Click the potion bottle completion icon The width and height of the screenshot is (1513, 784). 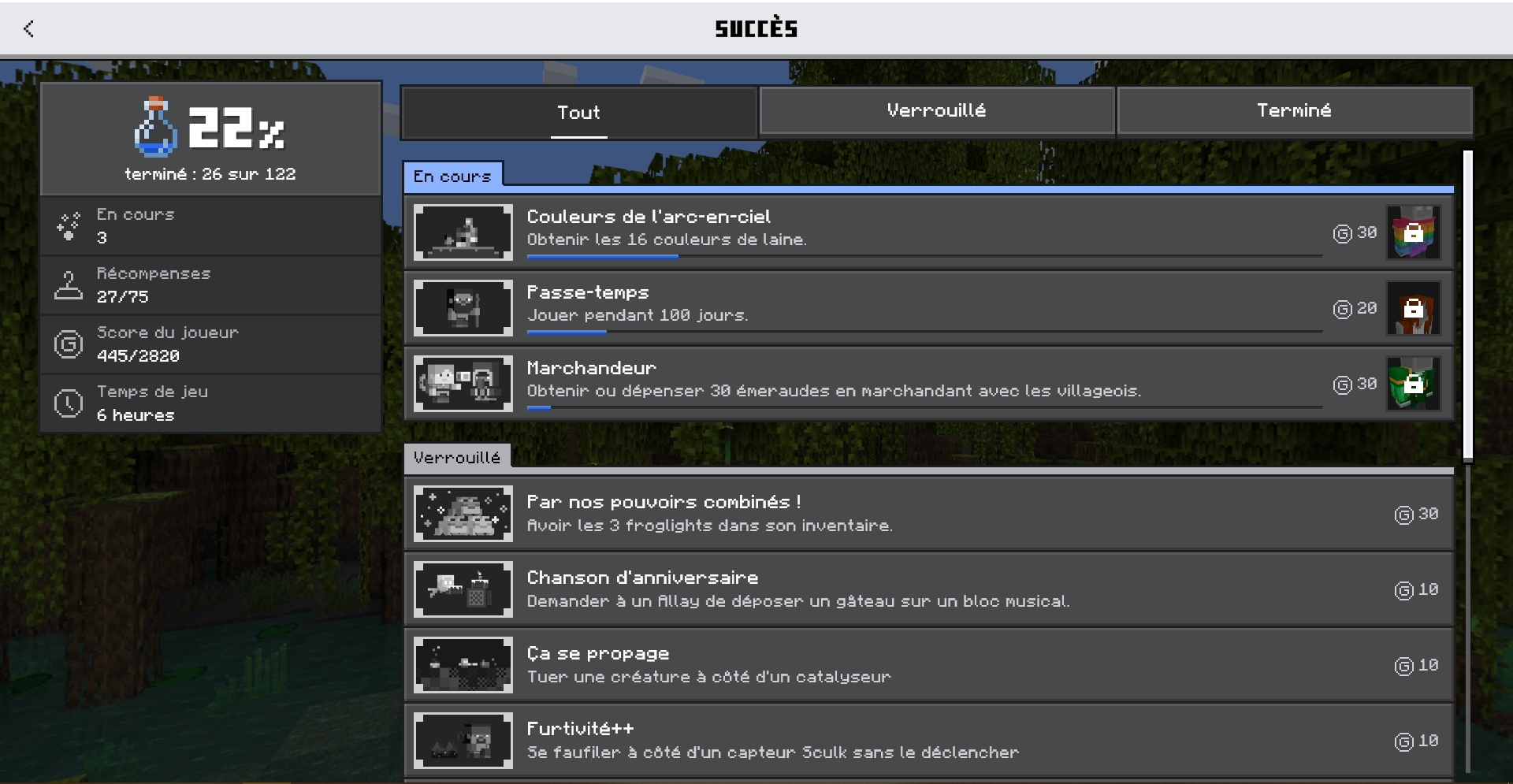coord(155,127)
